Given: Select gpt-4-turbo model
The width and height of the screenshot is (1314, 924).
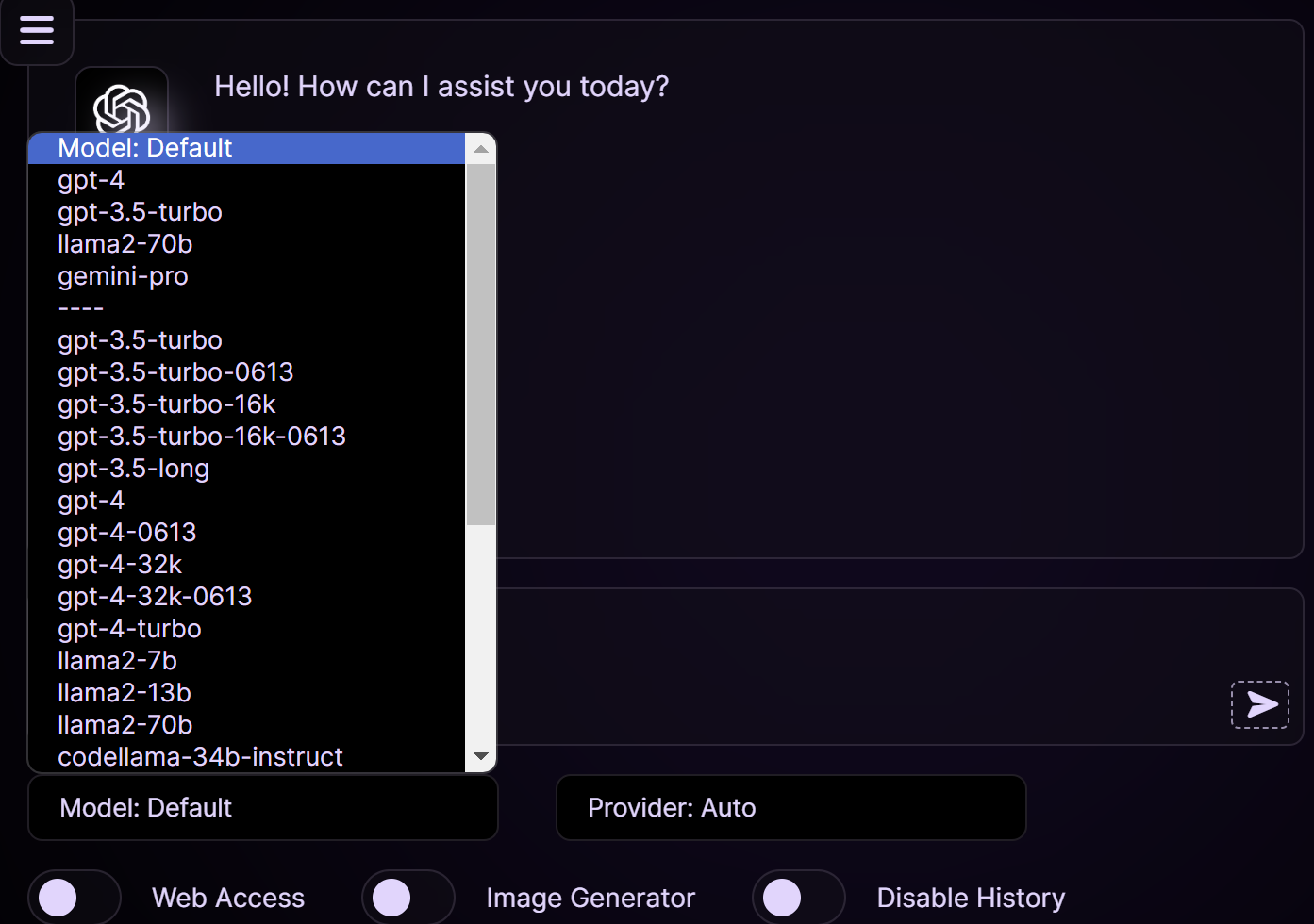Looking at the screenshot, I should 247,629.
